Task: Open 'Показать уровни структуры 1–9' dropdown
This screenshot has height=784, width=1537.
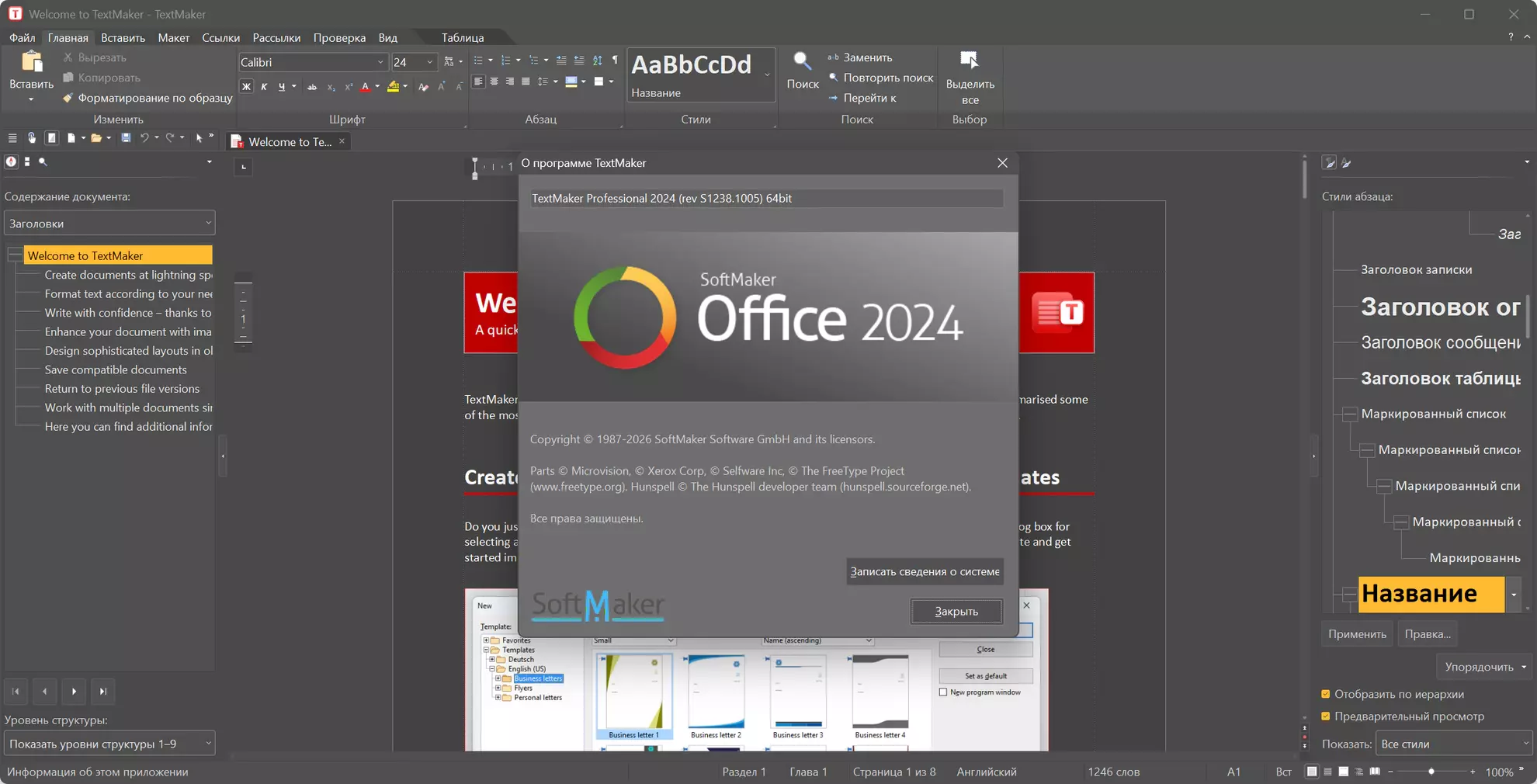Action: pyautogui.click(x=109, y=744)
